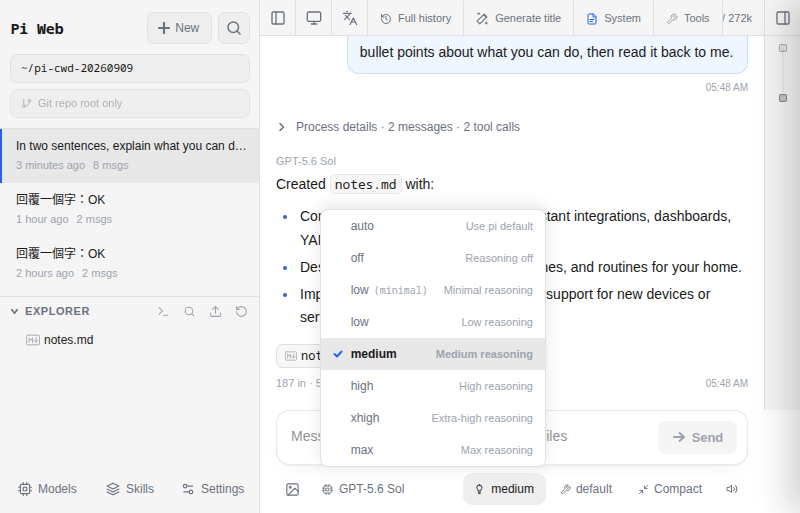Click the working directory path field

tap(130, 68)
